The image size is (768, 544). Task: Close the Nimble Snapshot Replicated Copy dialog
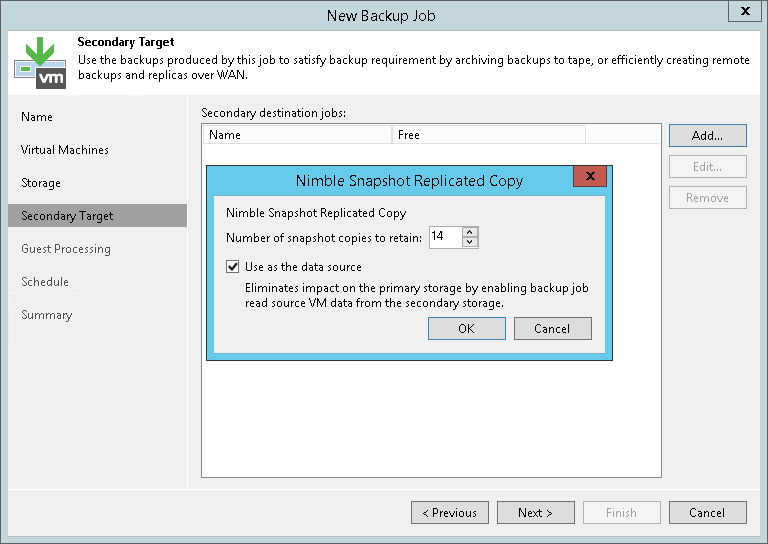590,176
